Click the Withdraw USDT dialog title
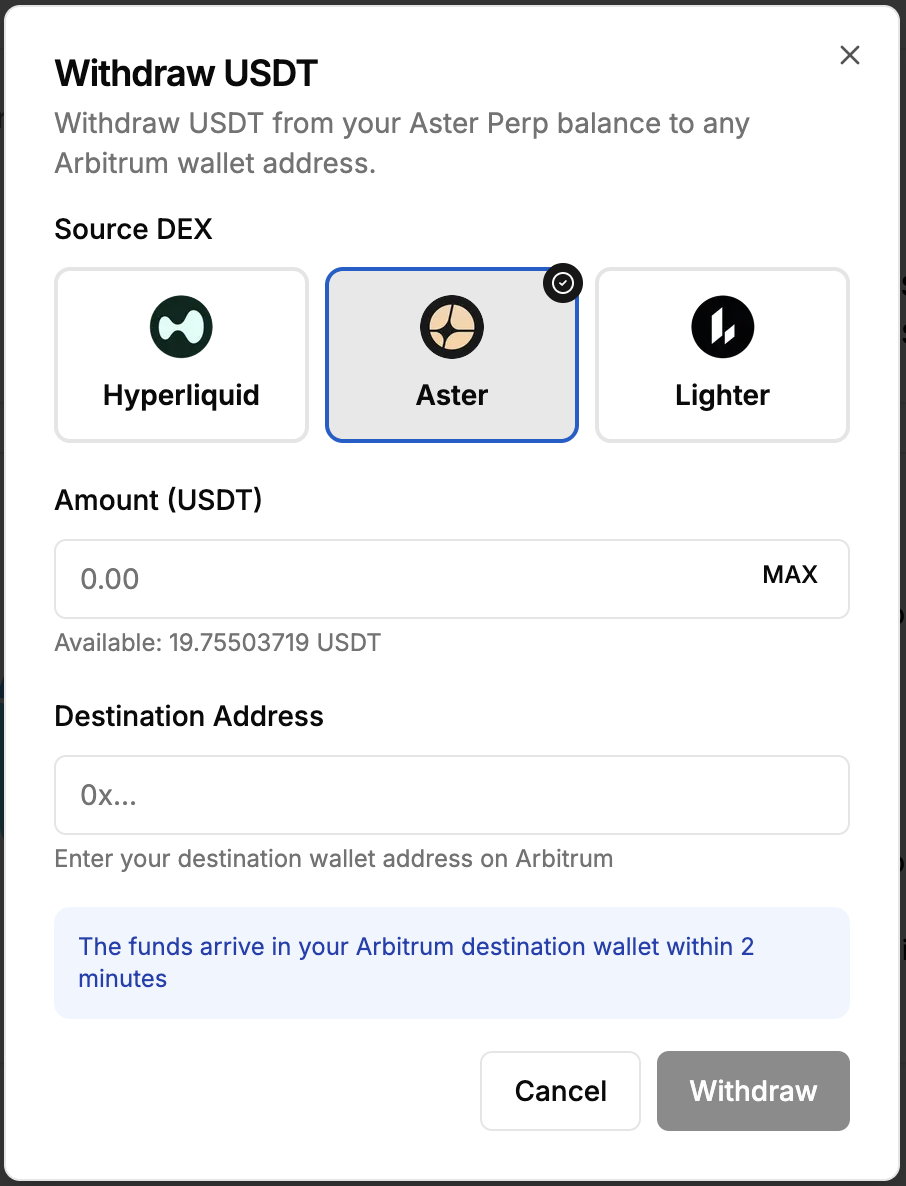 (x=186, y=73)
